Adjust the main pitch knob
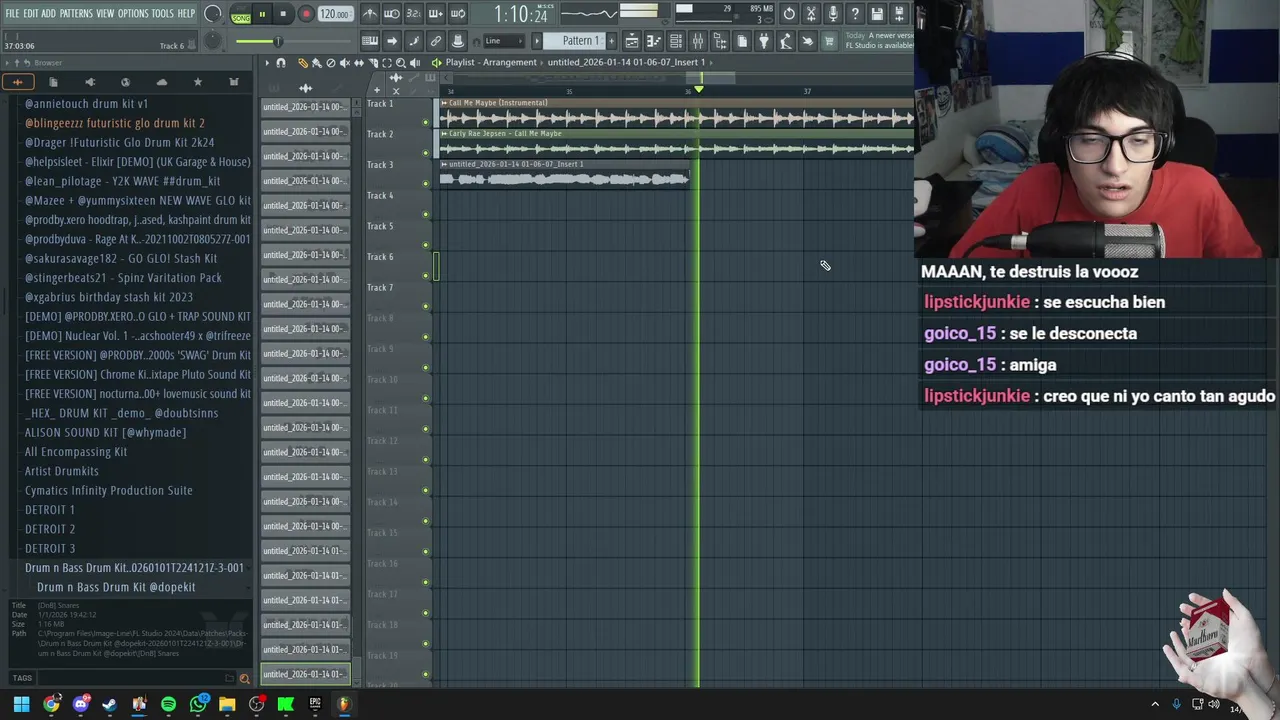The height and width of the screenshot is (720, 1280). pyautogui.click(x=213, y=41)
